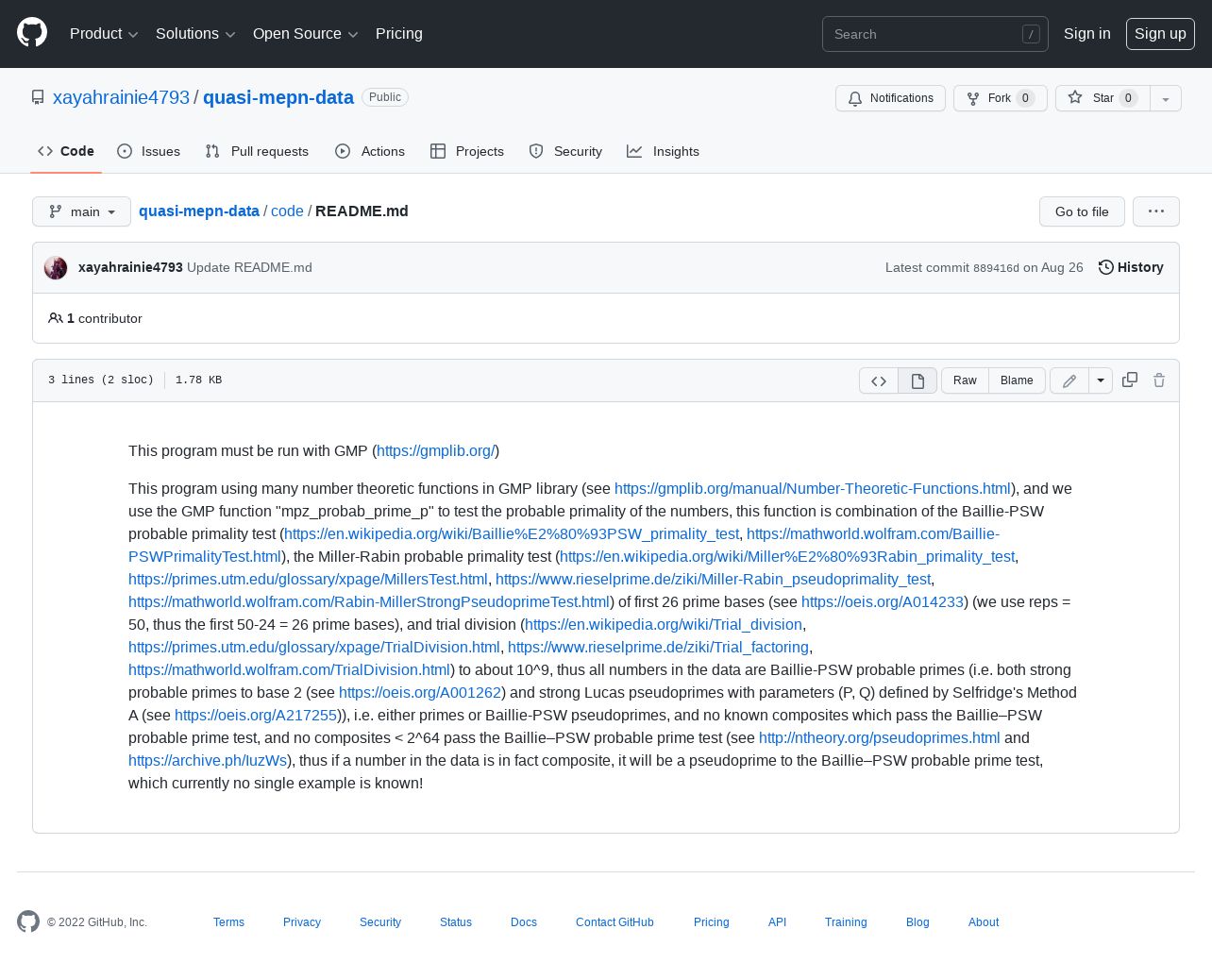Open Notifications with the bell button
1212x980 pixels.
tap(890, 98)
